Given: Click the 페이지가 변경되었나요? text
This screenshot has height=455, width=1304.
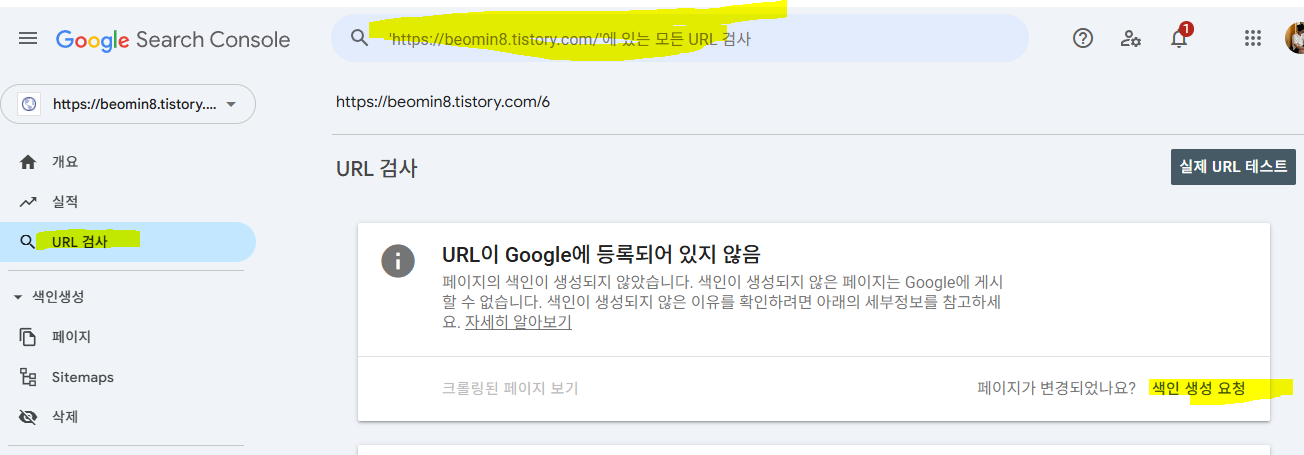Looking at the screenshot, I should [1056, 388].
